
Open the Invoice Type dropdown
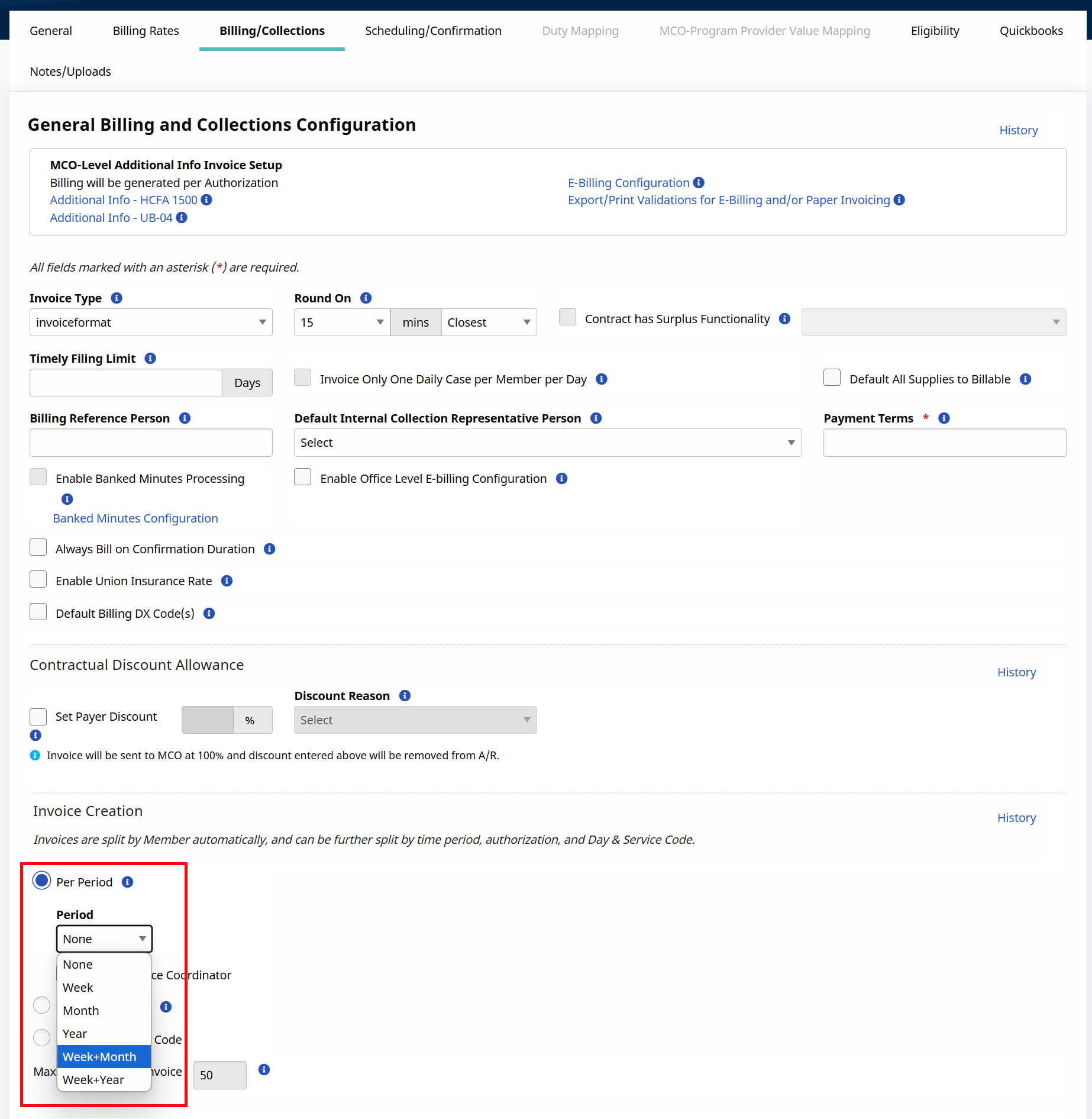click(x=151, y=323)
